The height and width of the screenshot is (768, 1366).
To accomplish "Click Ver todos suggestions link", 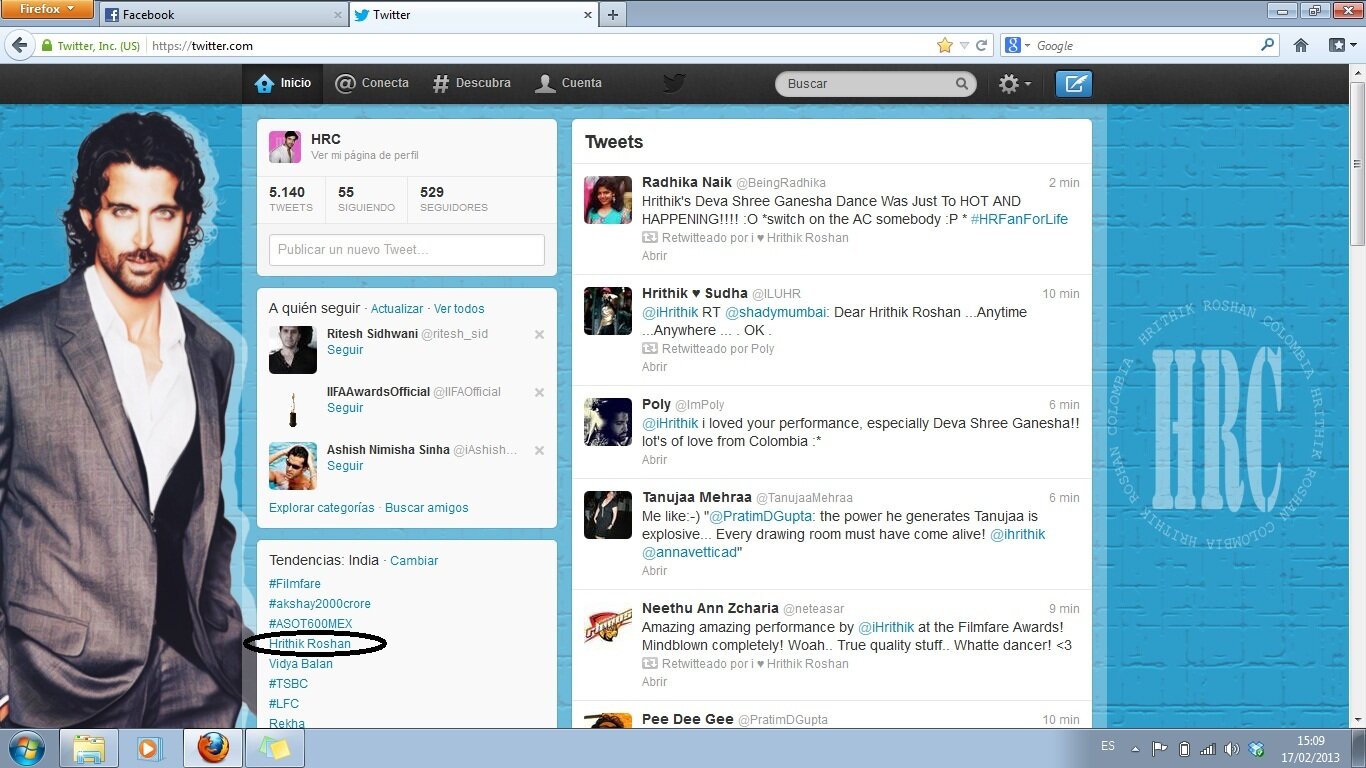I will pos(459,309).
